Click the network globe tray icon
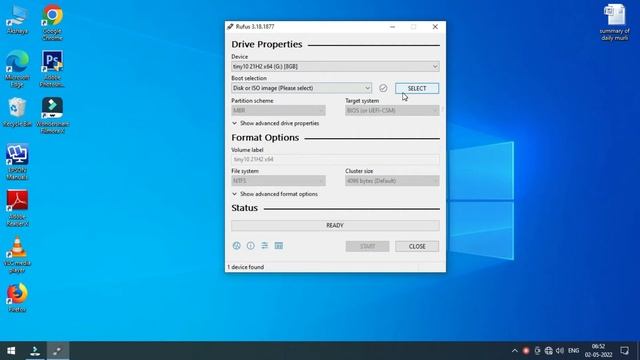 [x=549, y=351]
